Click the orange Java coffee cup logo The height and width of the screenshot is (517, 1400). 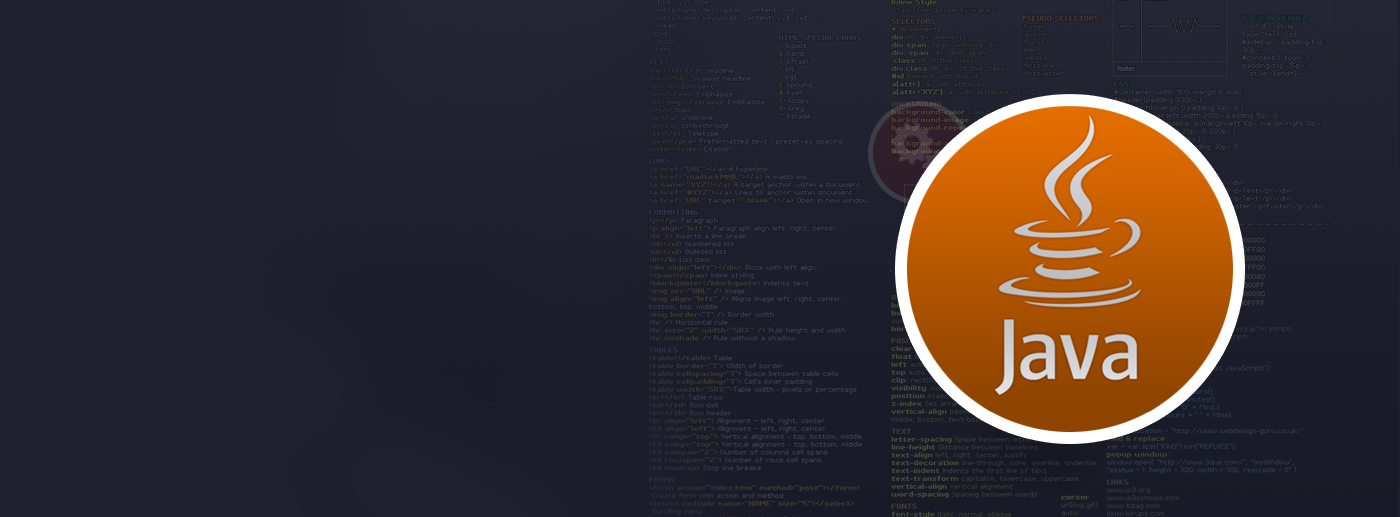point(1069,269)
